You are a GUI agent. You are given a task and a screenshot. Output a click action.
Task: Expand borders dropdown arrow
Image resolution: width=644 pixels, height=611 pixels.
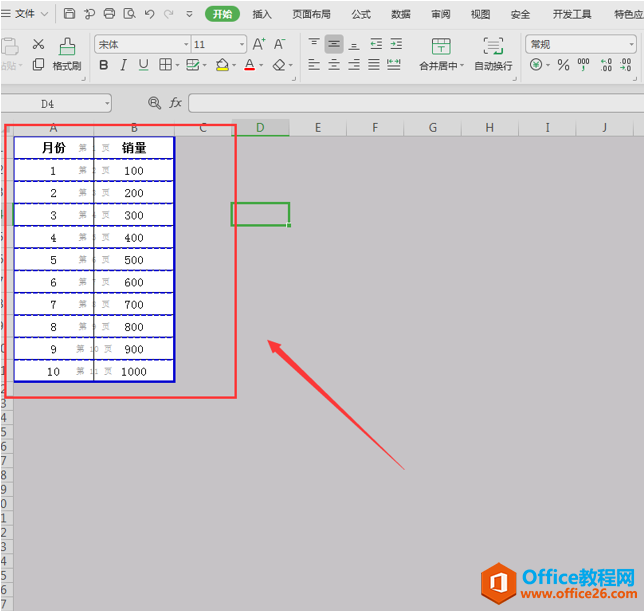coord(177,65)
